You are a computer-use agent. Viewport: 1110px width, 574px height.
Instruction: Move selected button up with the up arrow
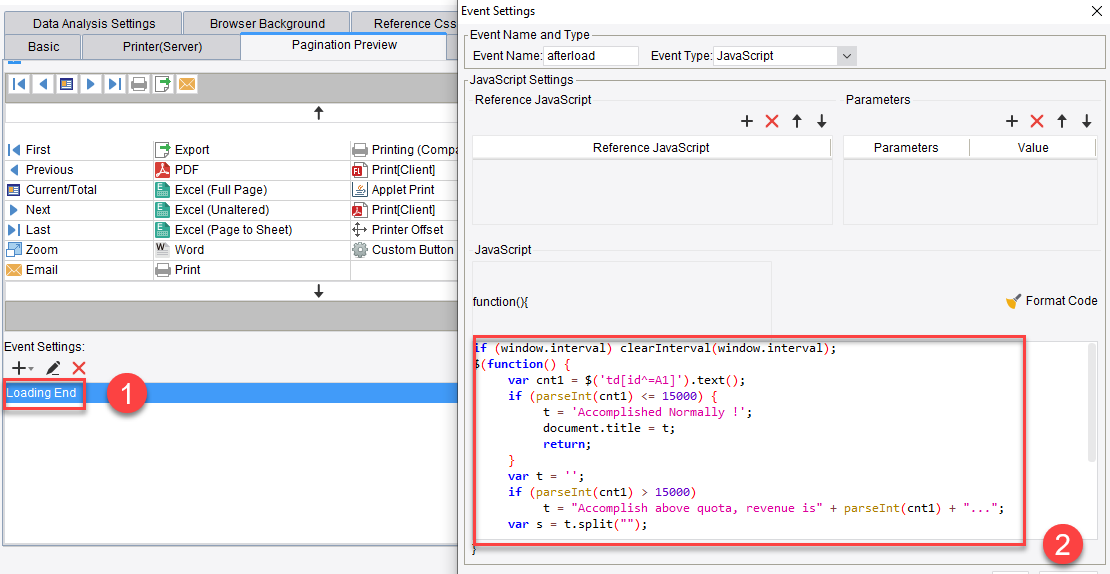[x=319, y=113]
